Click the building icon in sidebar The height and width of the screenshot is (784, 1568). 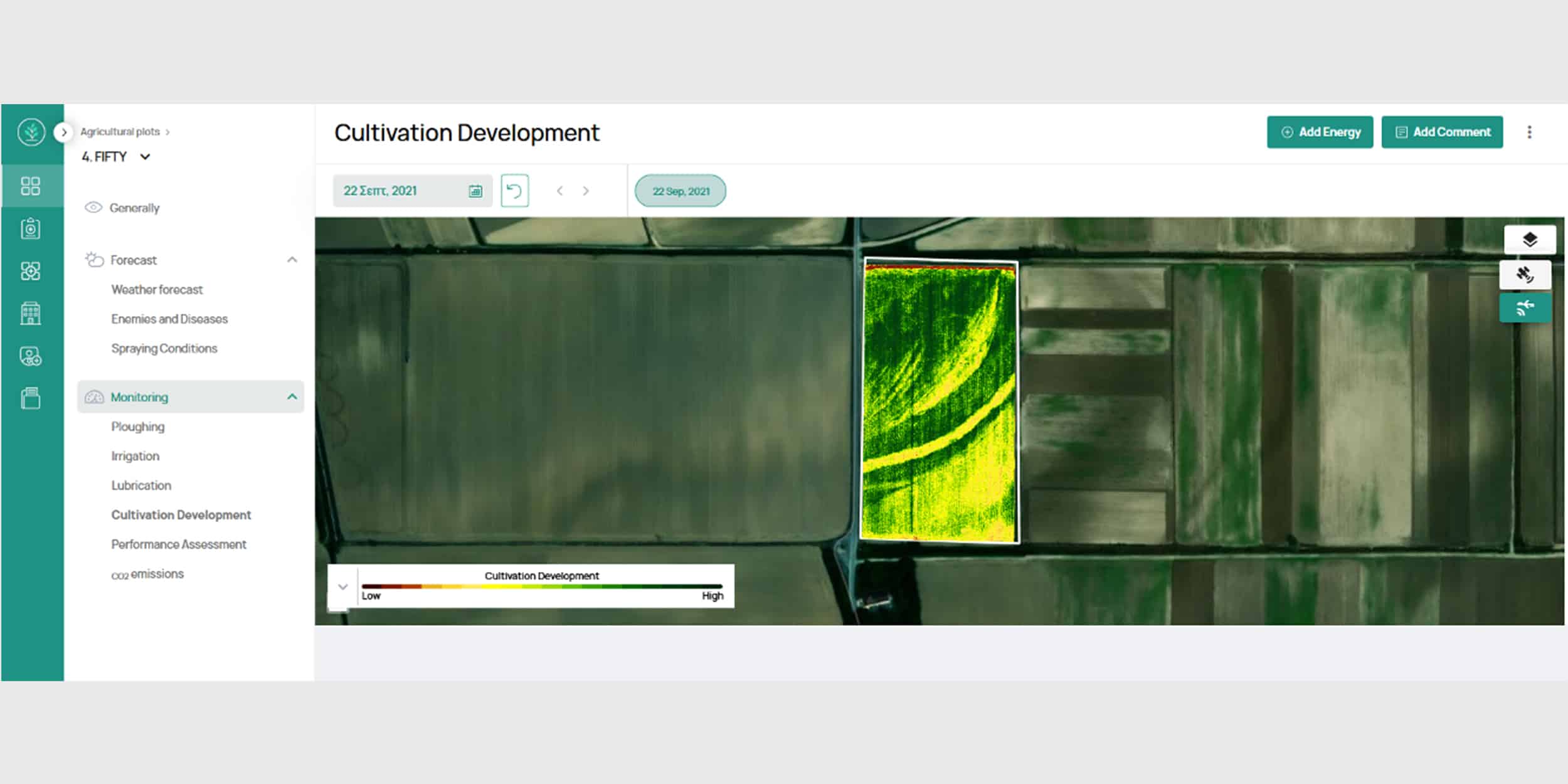tap(30, 313)
